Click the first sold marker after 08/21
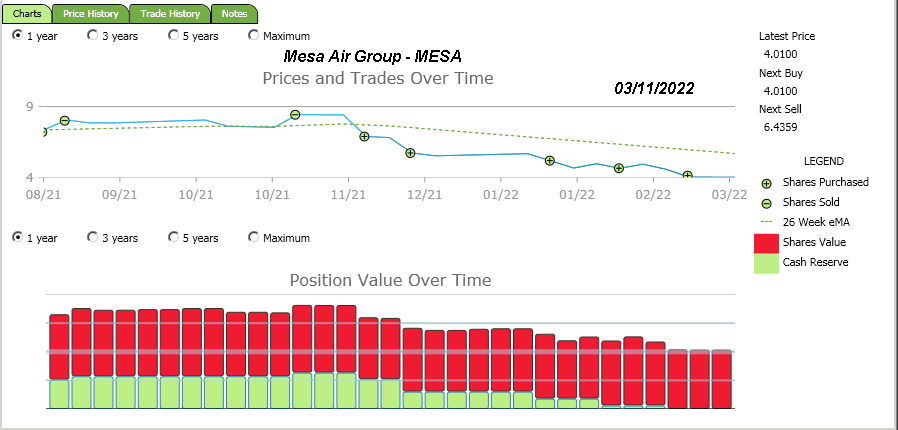Image resolution: width=898 pixels, height=430 pixels. coord(65,121)
